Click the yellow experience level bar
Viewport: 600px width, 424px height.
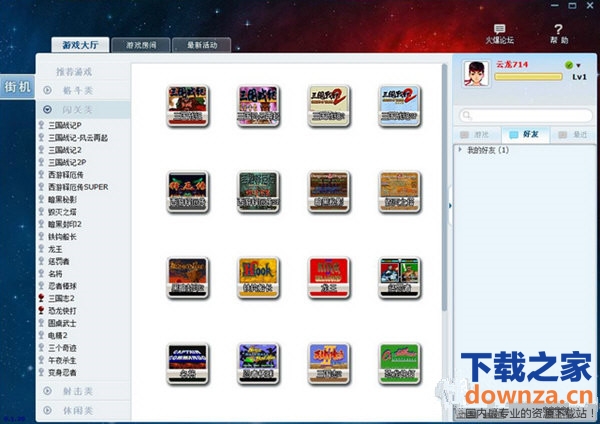(x=528, y=77)
